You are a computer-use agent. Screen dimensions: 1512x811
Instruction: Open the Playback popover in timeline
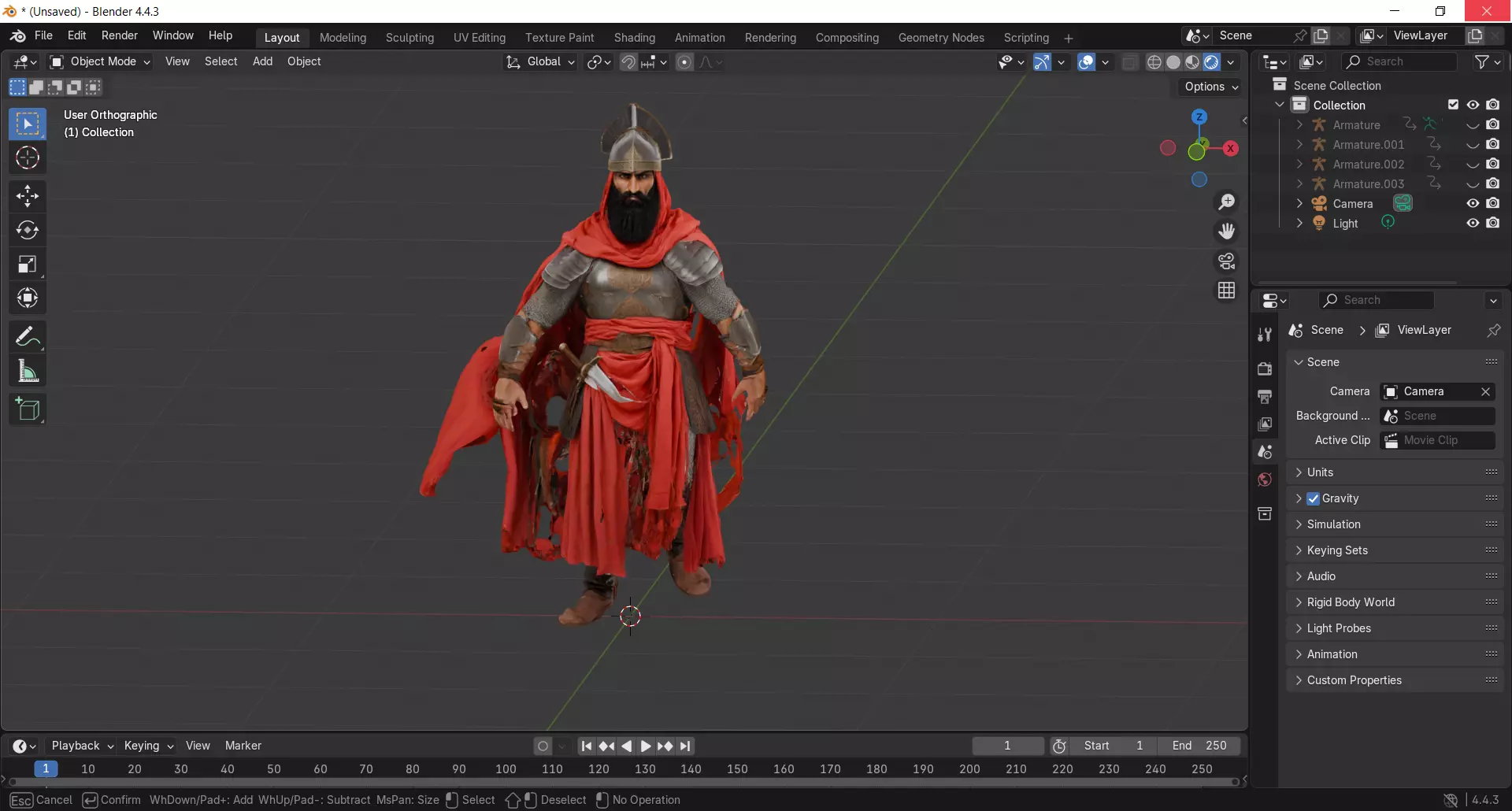[82, 746]
